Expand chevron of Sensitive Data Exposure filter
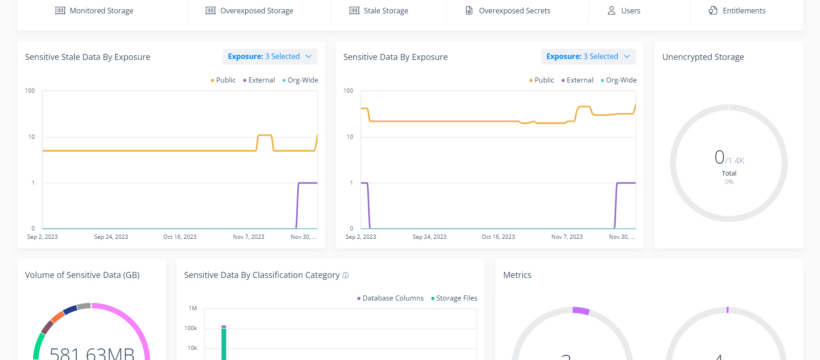Screen dimensions: 820x360 (627, 57)
